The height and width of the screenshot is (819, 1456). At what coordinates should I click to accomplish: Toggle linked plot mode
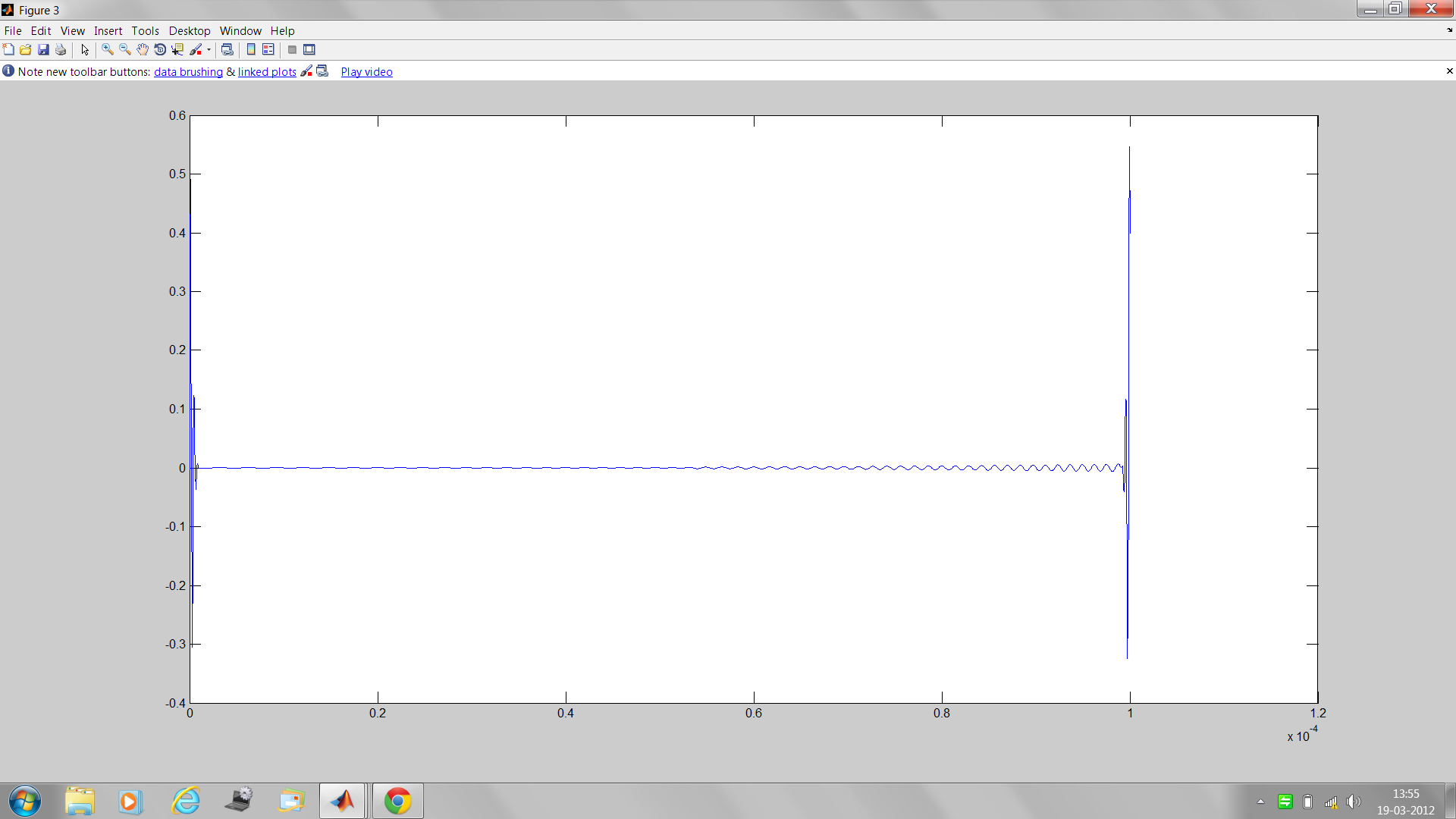227,49
